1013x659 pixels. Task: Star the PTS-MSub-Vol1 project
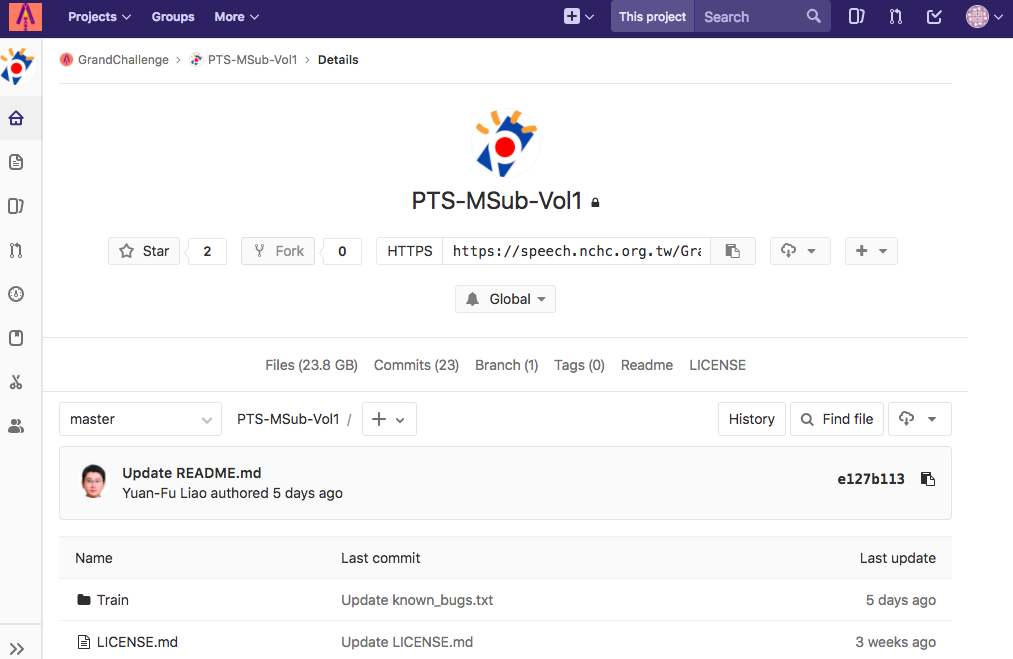click(x=144, y=251)
